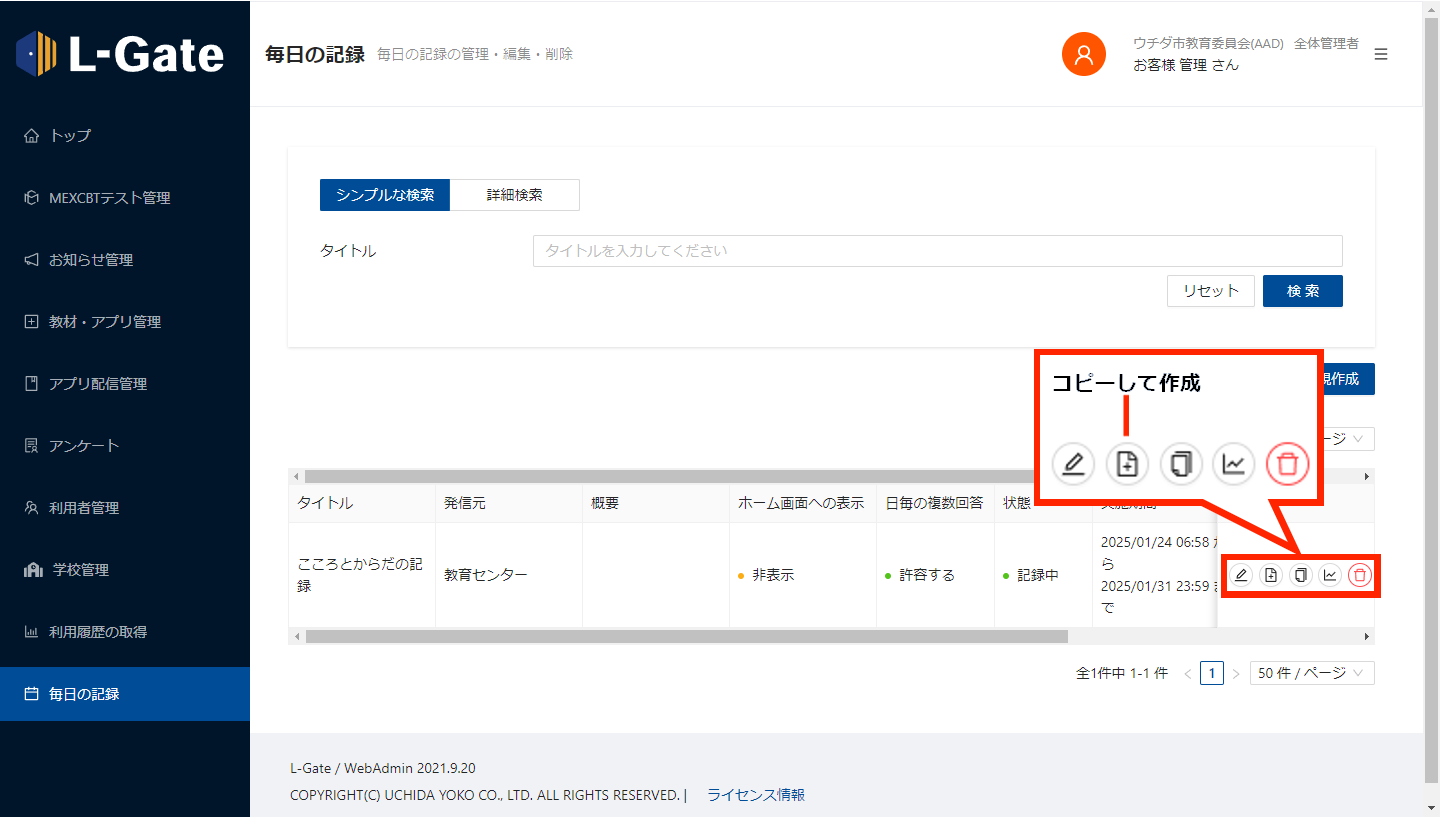
Task: Go to next page arrow in pagination
Action: [x=1236, y=674]
